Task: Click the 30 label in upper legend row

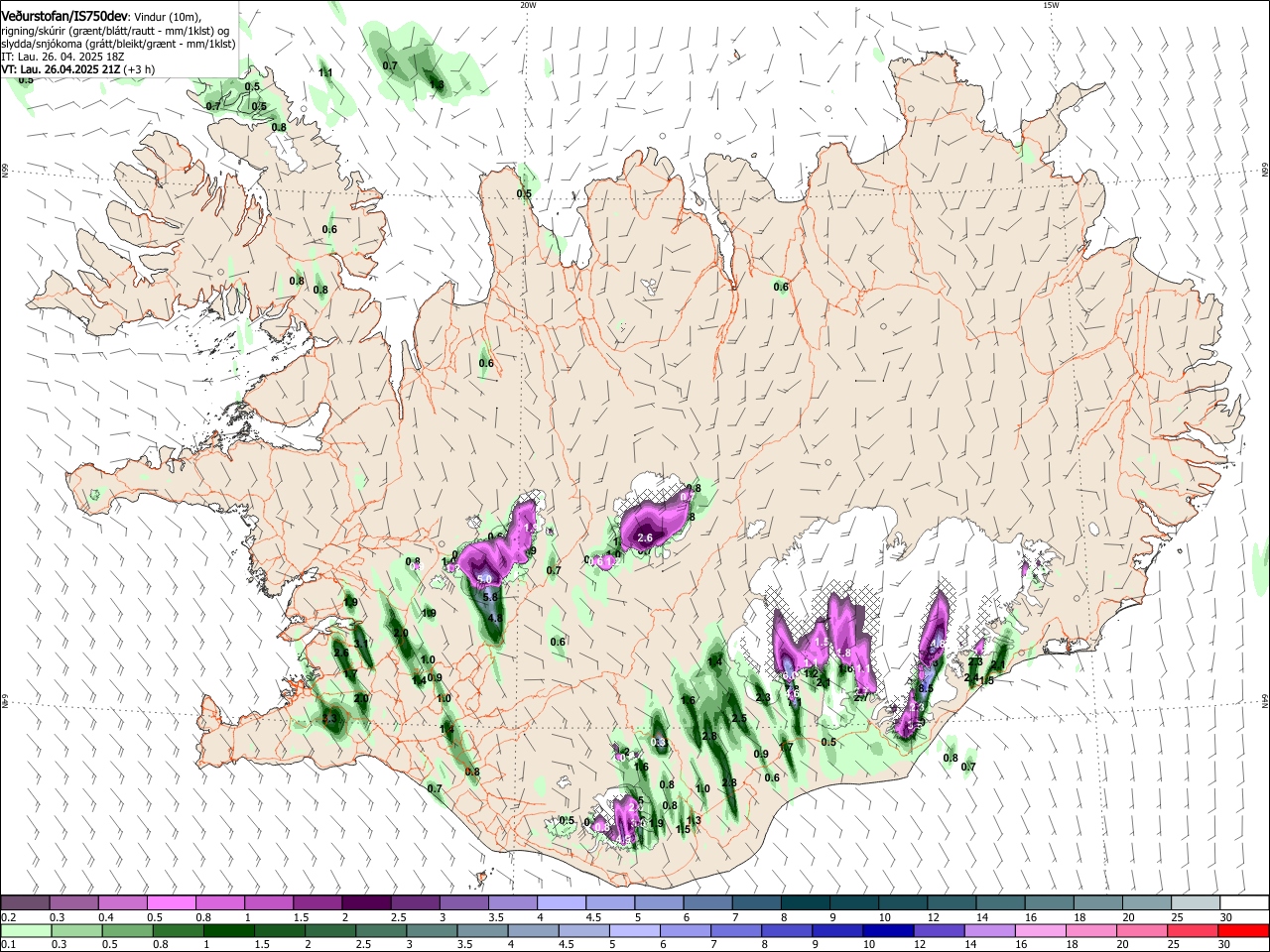Action: pyautogui.click(x=1226, y=916)
